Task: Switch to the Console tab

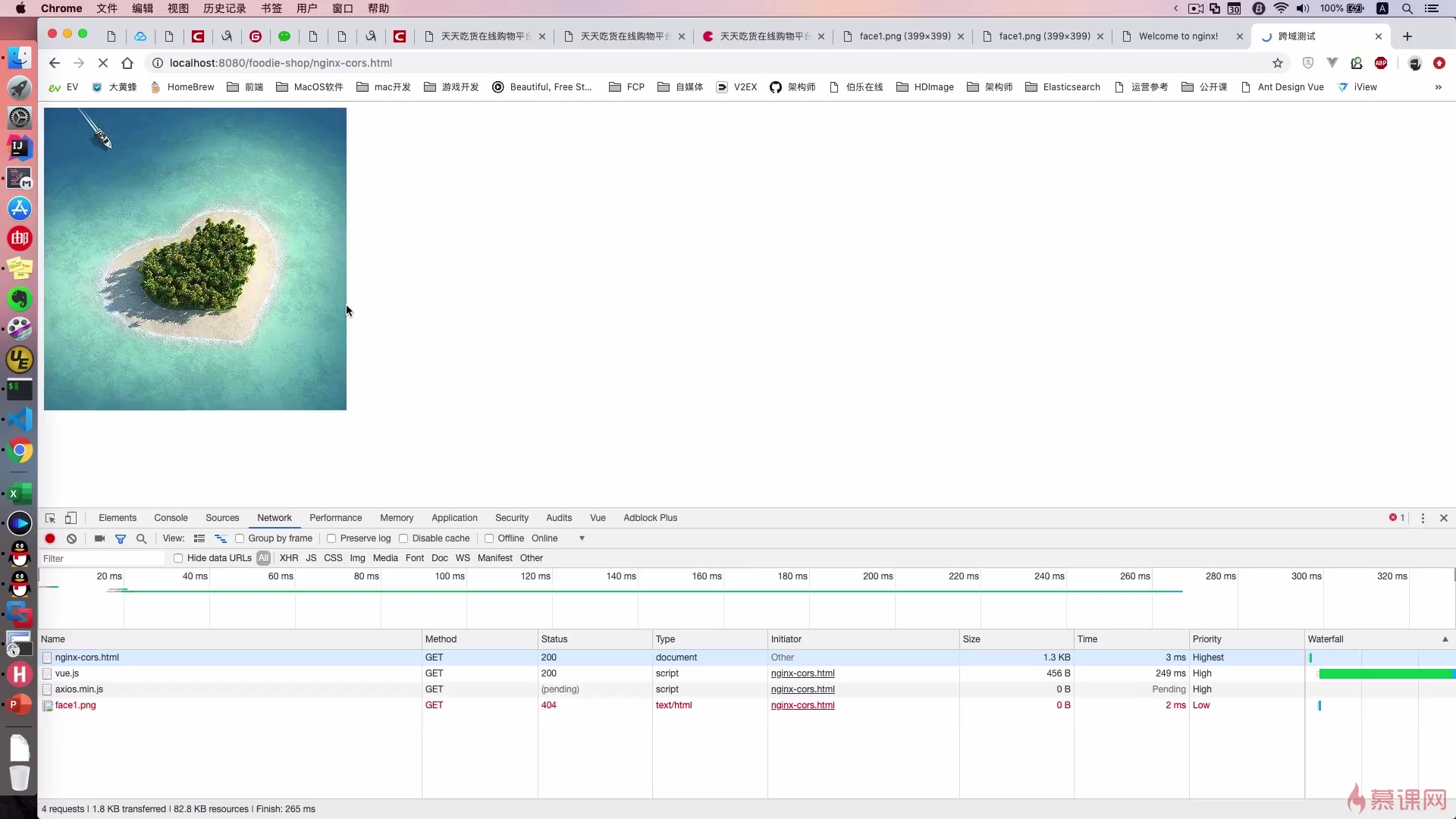Action: pyautogui.click(x=171, y=518)
